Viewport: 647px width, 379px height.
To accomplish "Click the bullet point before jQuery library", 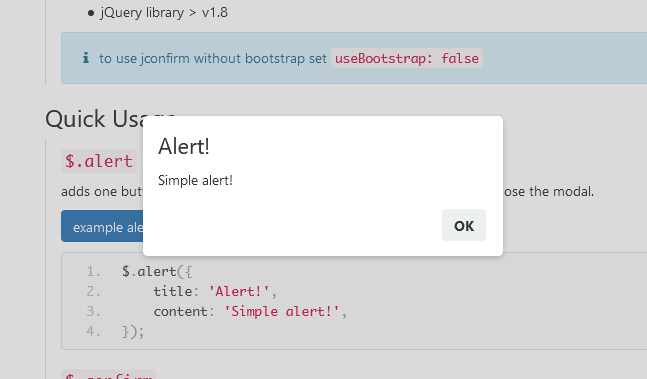I will (x=91, y=13).
